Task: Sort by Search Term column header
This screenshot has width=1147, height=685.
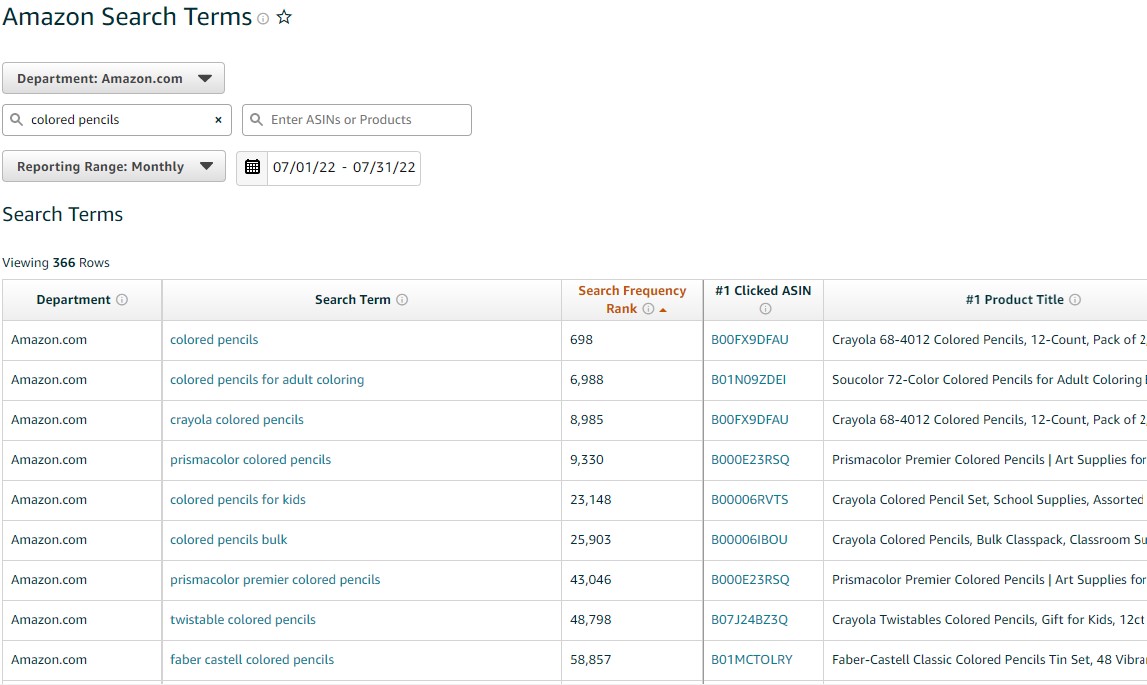Action: [353, 300]
